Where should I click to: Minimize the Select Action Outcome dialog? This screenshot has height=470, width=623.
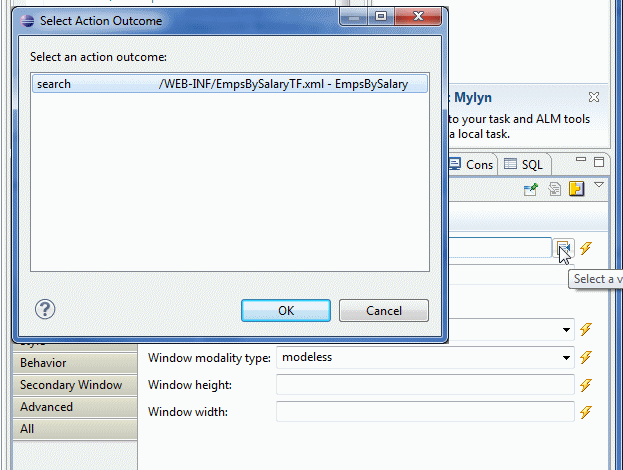pyautogui.click(x=354, y=16)
